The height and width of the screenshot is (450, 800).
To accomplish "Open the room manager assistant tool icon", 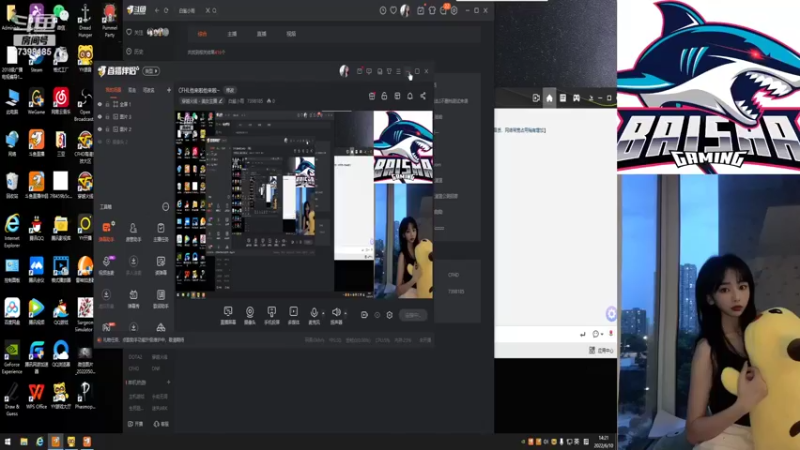I will tap(133, 231).
